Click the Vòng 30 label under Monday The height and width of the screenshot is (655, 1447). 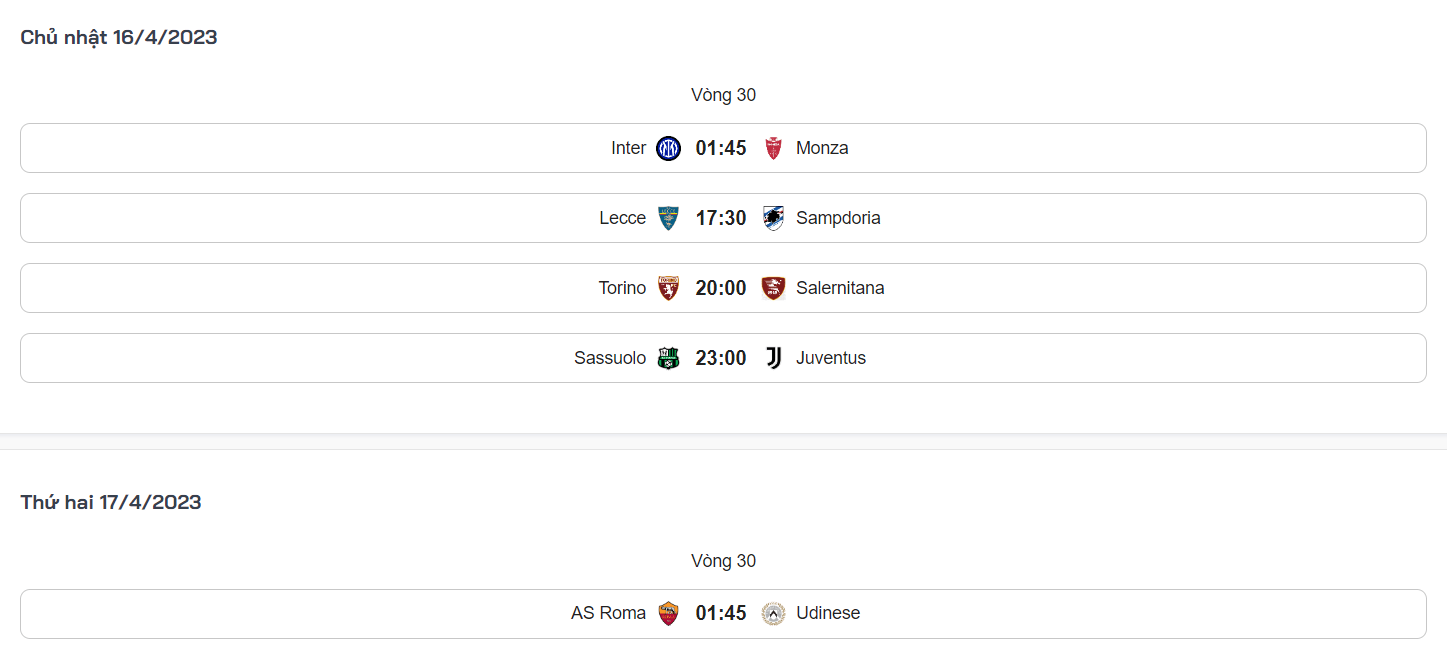(723, 561)
